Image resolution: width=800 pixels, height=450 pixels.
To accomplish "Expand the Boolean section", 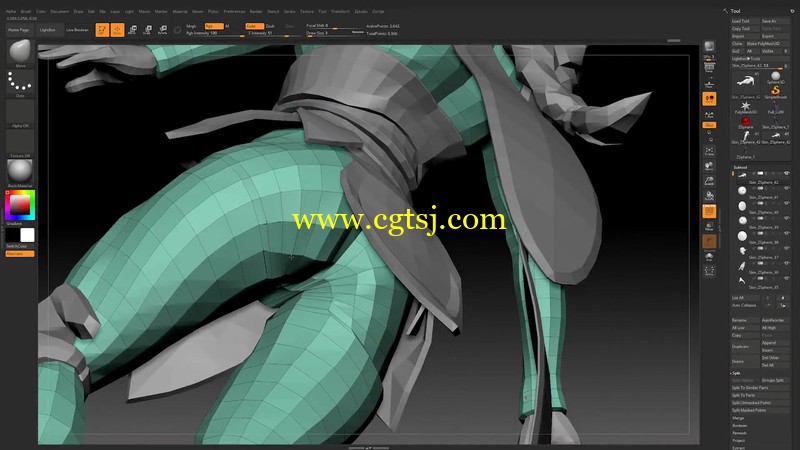I will (740, 426).
